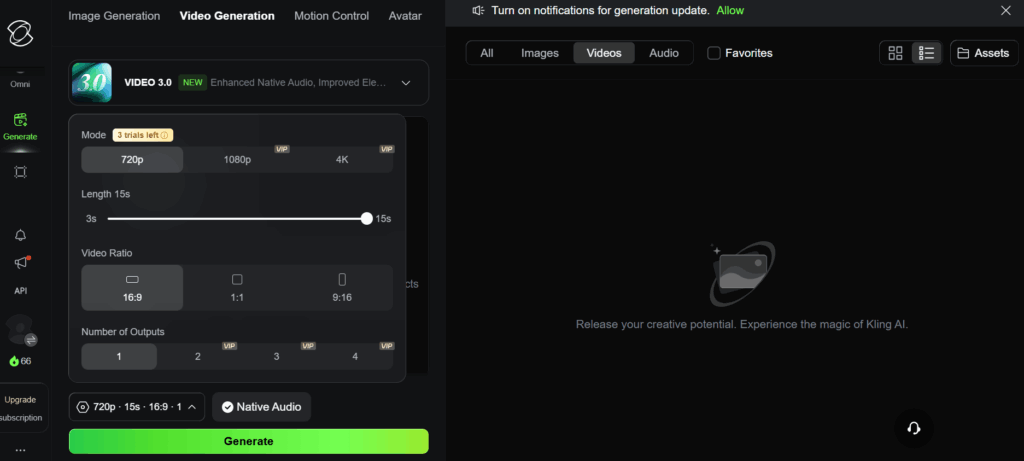The image size is (1024, 461).
Task: Click the user avatar in sidebar
Action: (21, 330)
